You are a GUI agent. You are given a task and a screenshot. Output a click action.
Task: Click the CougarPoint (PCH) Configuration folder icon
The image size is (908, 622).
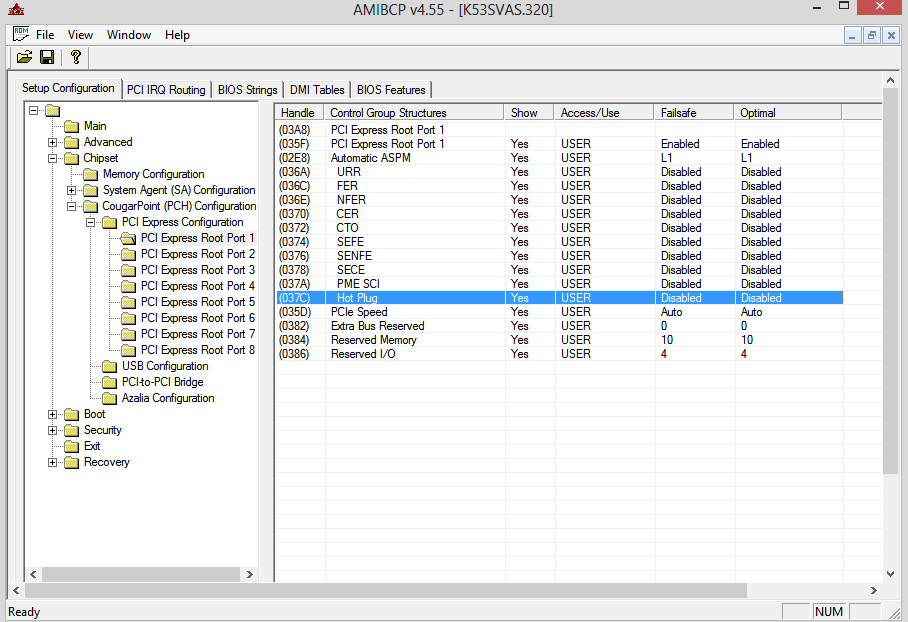[x=91, y=206]
